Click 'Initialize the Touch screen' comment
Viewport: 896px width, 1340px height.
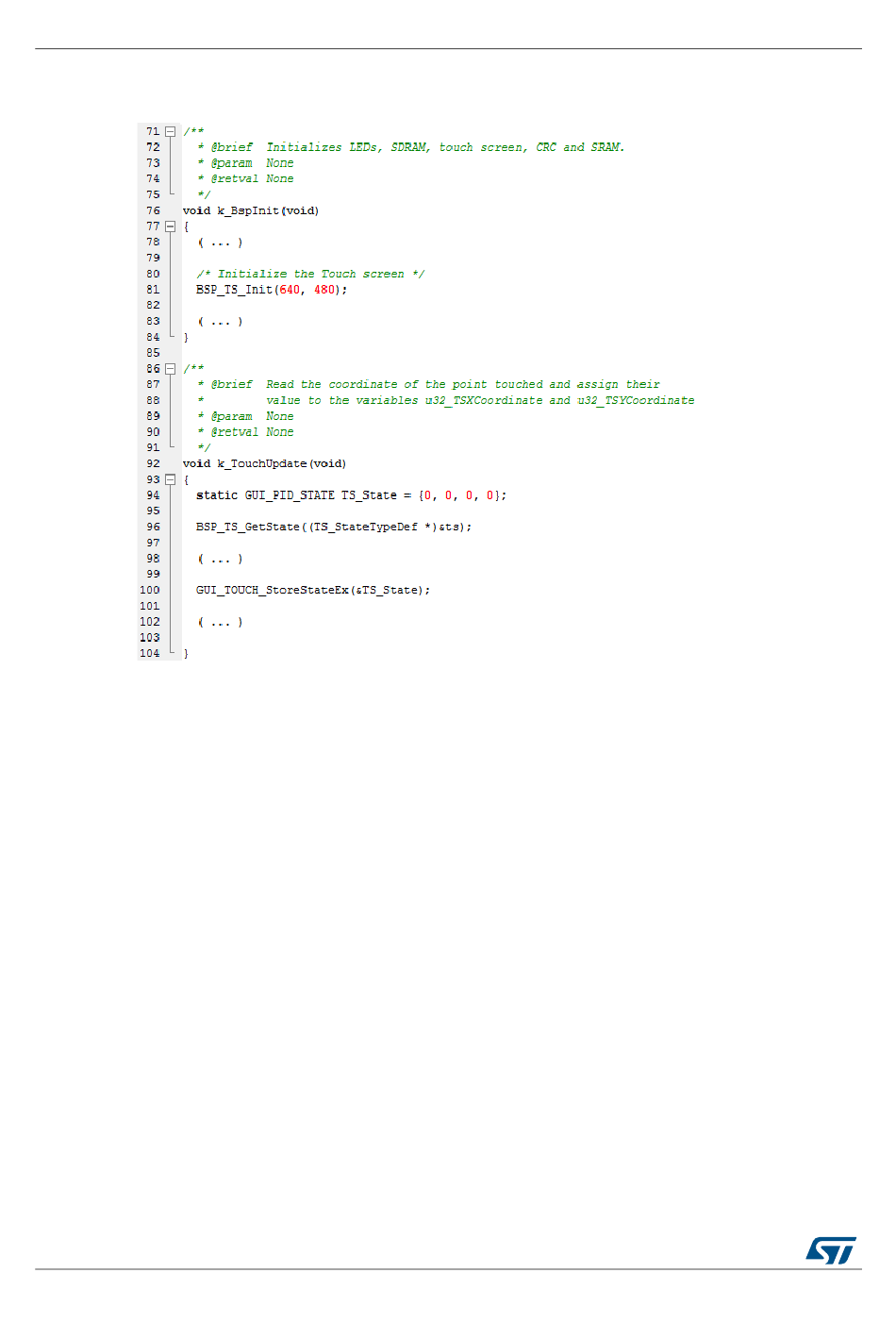(311, 274)
